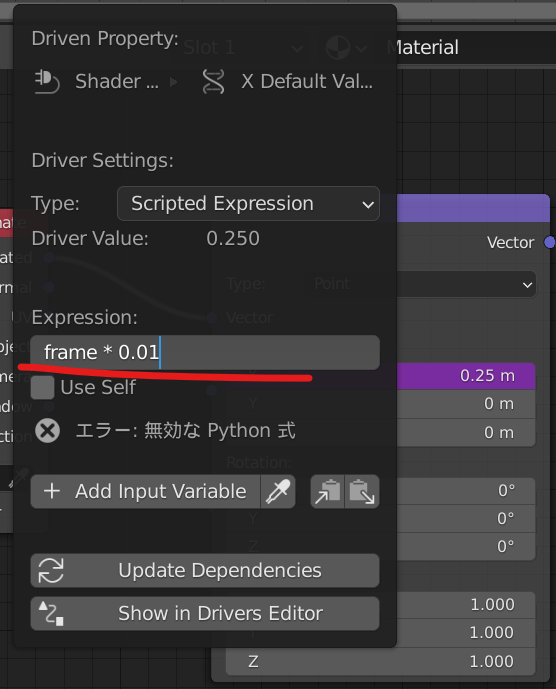Click the Shader breadcrumb item

(116, 82)
